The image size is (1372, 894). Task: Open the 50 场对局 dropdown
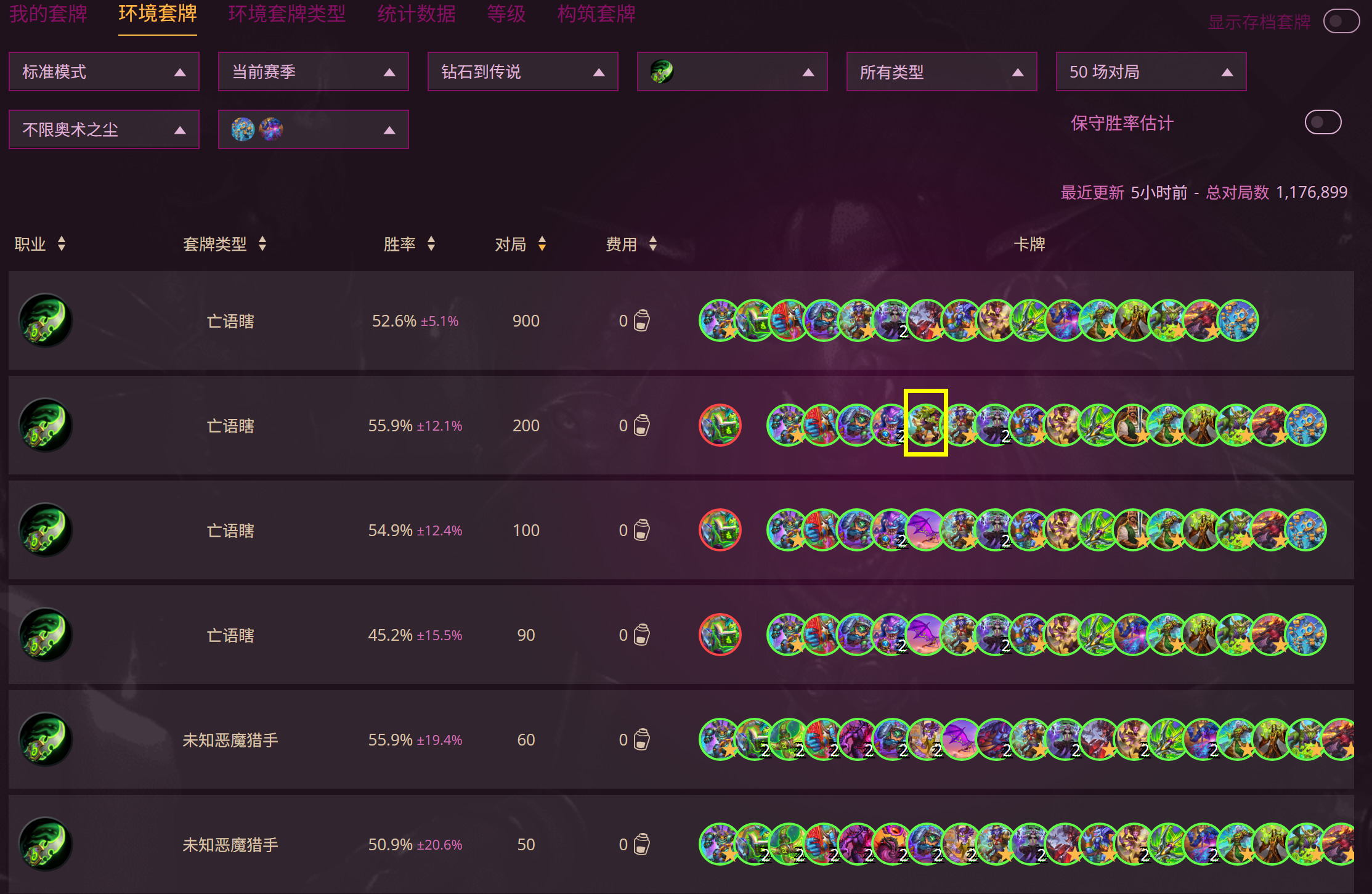click(1151, 71)
